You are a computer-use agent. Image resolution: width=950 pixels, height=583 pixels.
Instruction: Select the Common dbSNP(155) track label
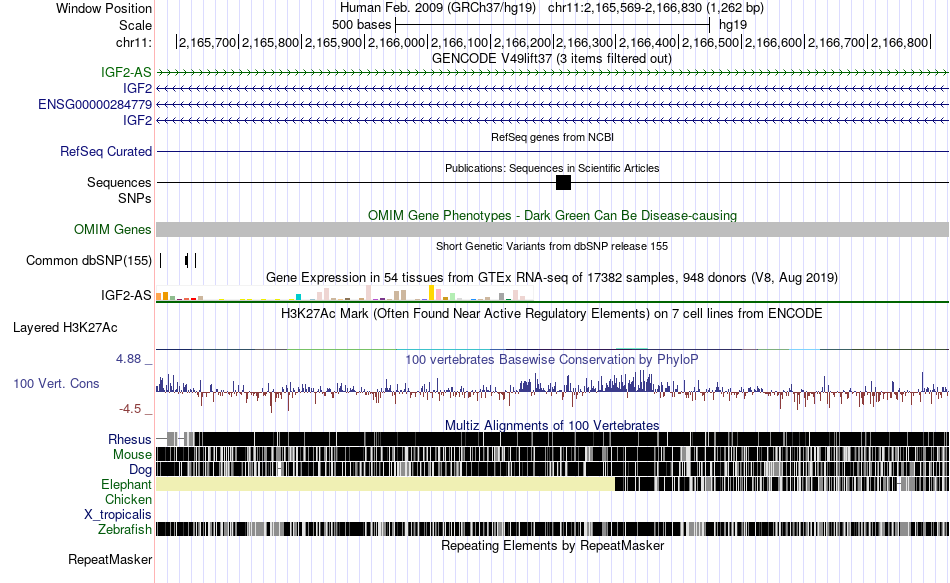coord(89,260)
